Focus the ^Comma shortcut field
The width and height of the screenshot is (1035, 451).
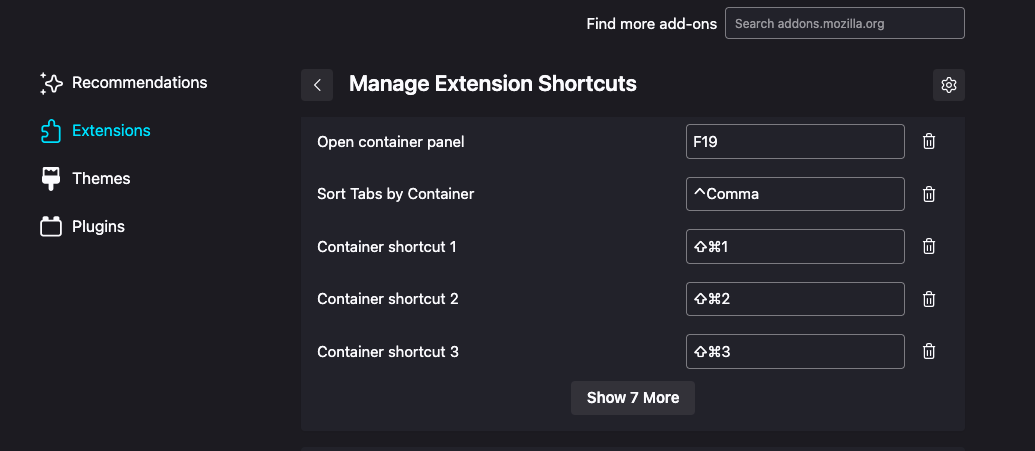pyautogui.click(x=795, y=194)
